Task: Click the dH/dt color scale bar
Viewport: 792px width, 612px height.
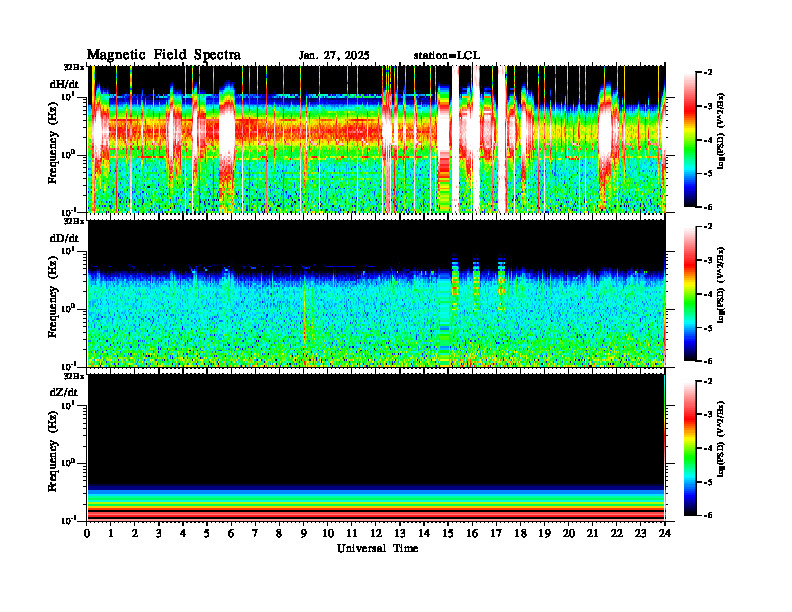Action: (x=690, y=140)
